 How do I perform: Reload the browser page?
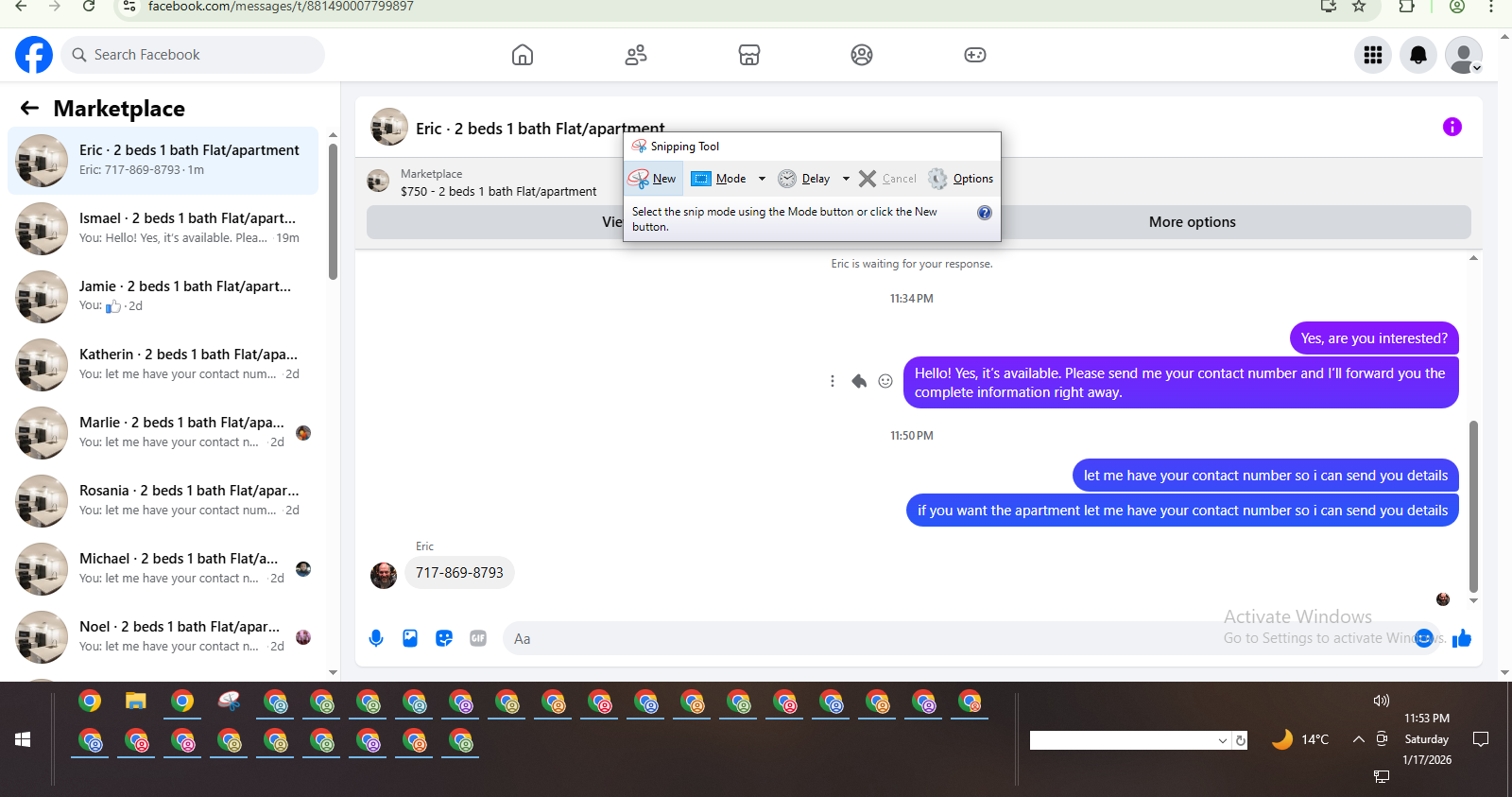[89, 7]
